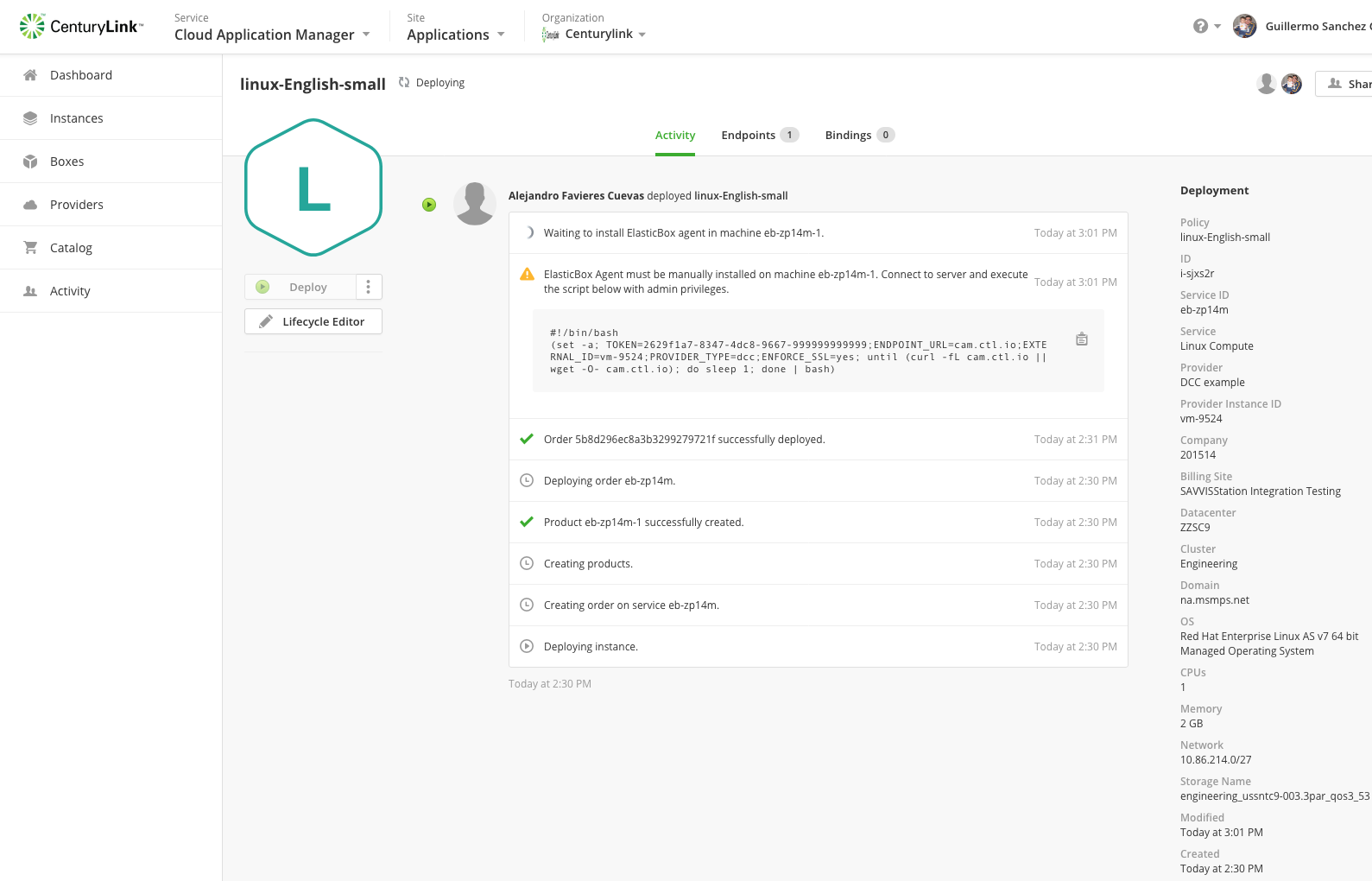
Task: Click the Instances layers icon
Action: (30, 118)
